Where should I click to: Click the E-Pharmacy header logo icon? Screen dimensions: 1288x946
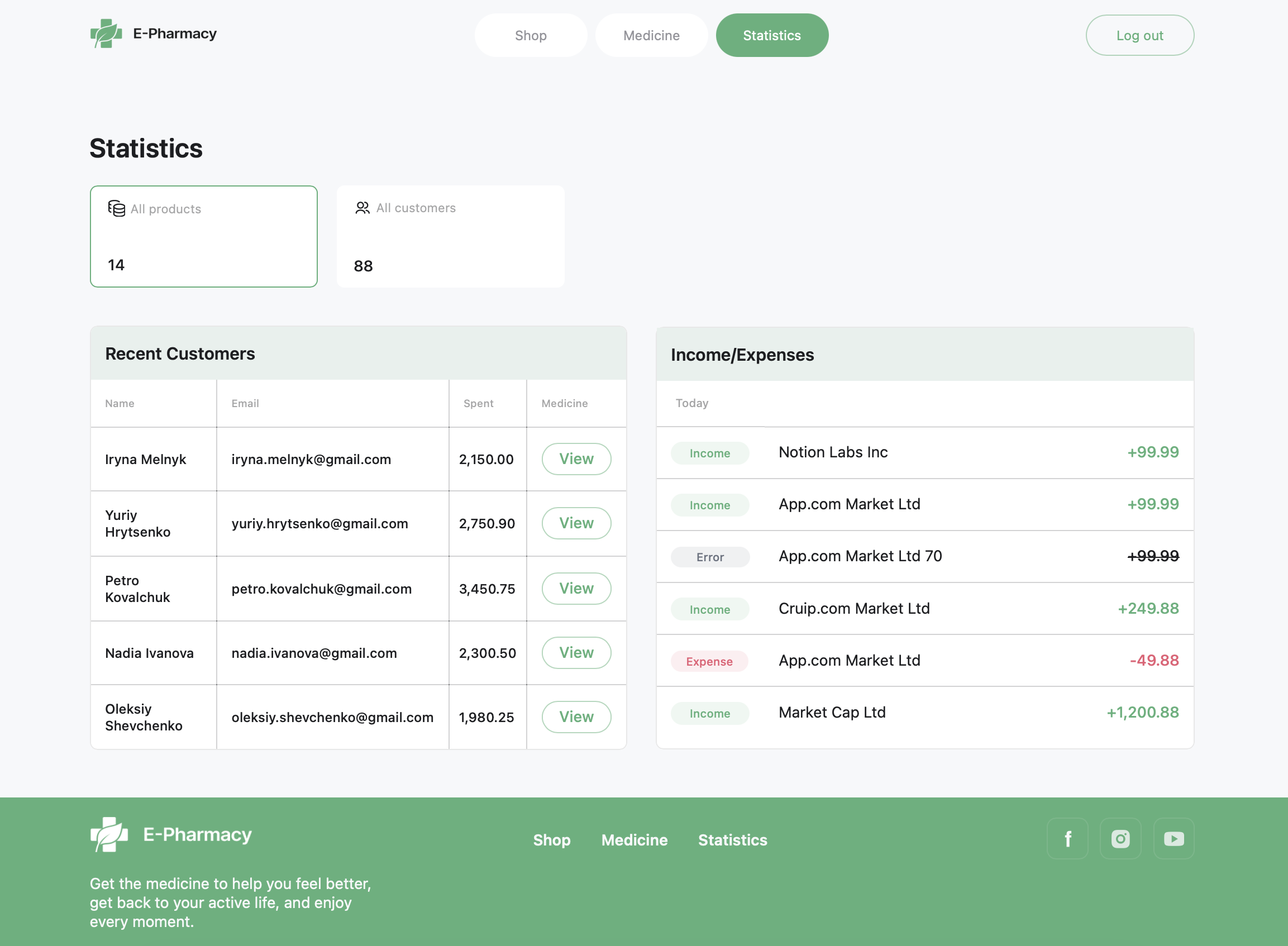[x=106, y=34]
